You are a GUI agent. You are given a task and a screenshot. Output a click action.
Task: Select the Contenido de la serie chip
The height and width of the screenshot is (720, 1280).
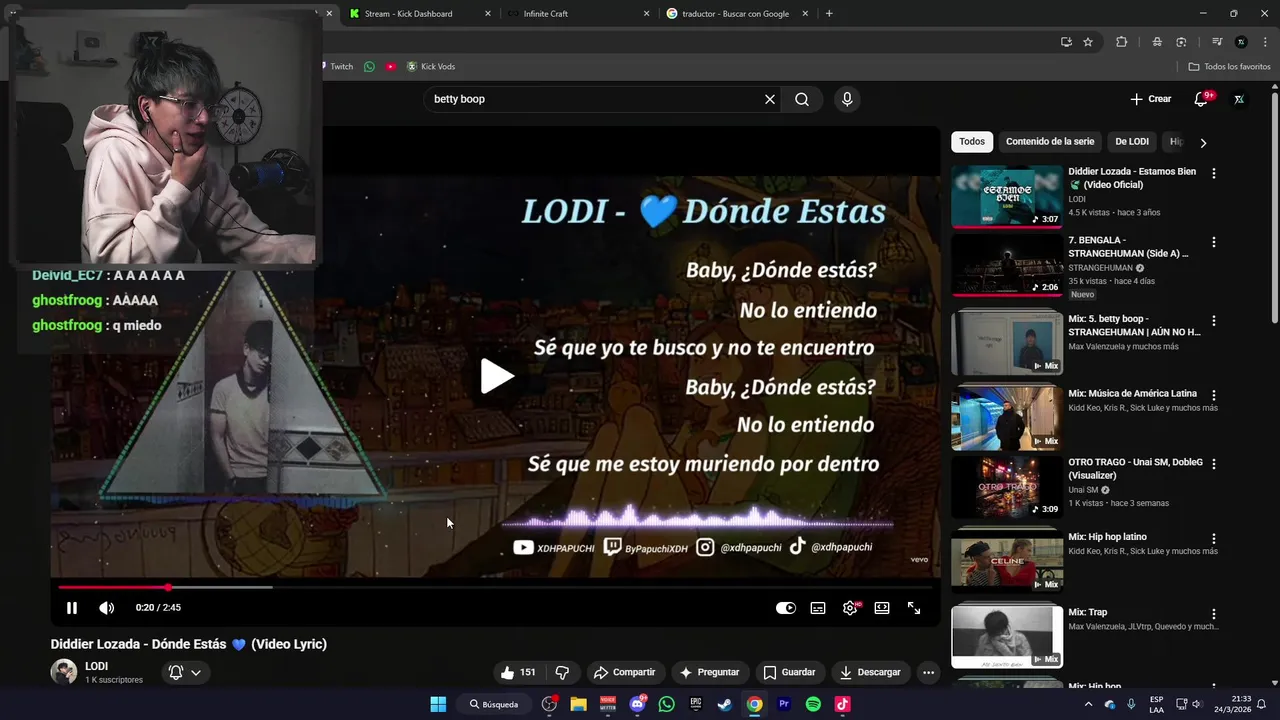1050,142
